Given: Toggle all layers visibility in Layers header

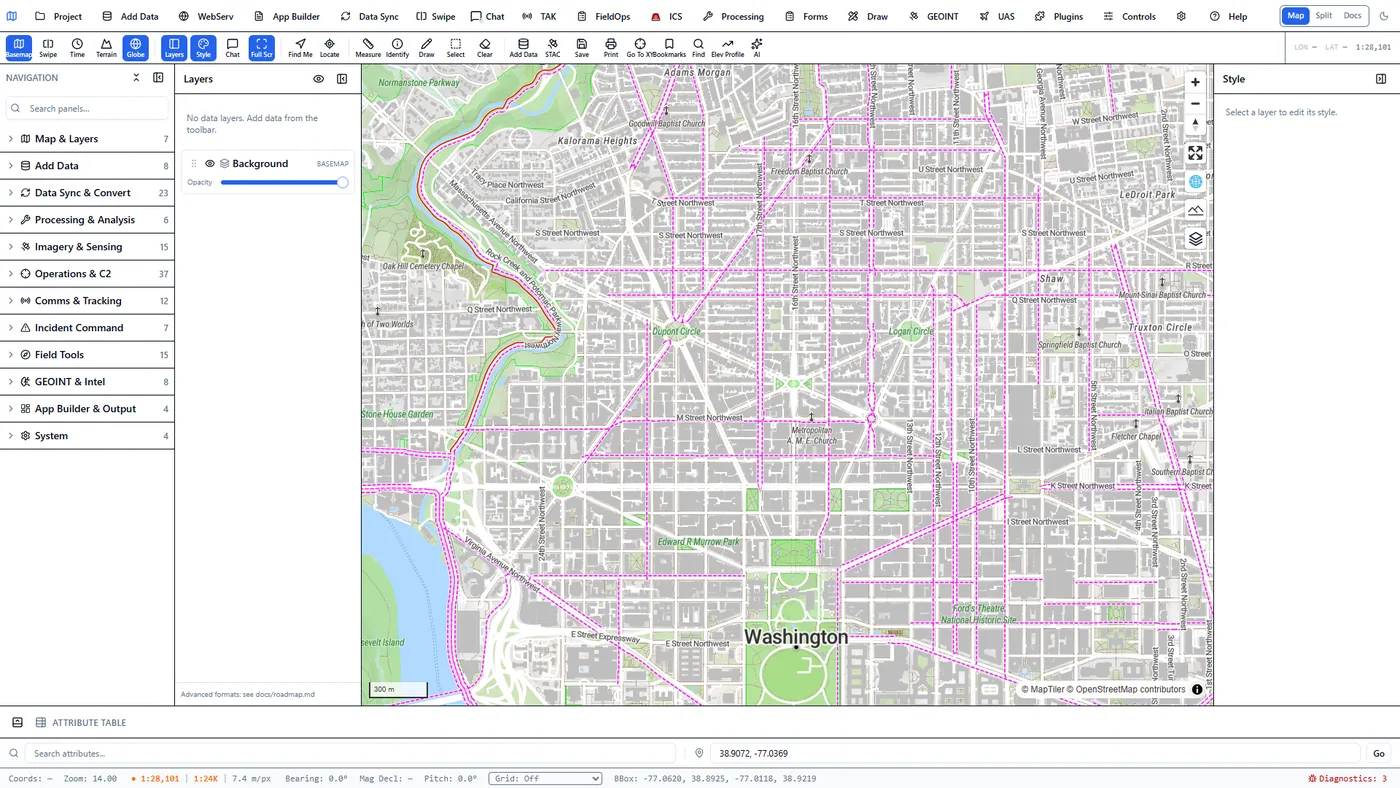Looking at the screenshot, I should (319, 79).
